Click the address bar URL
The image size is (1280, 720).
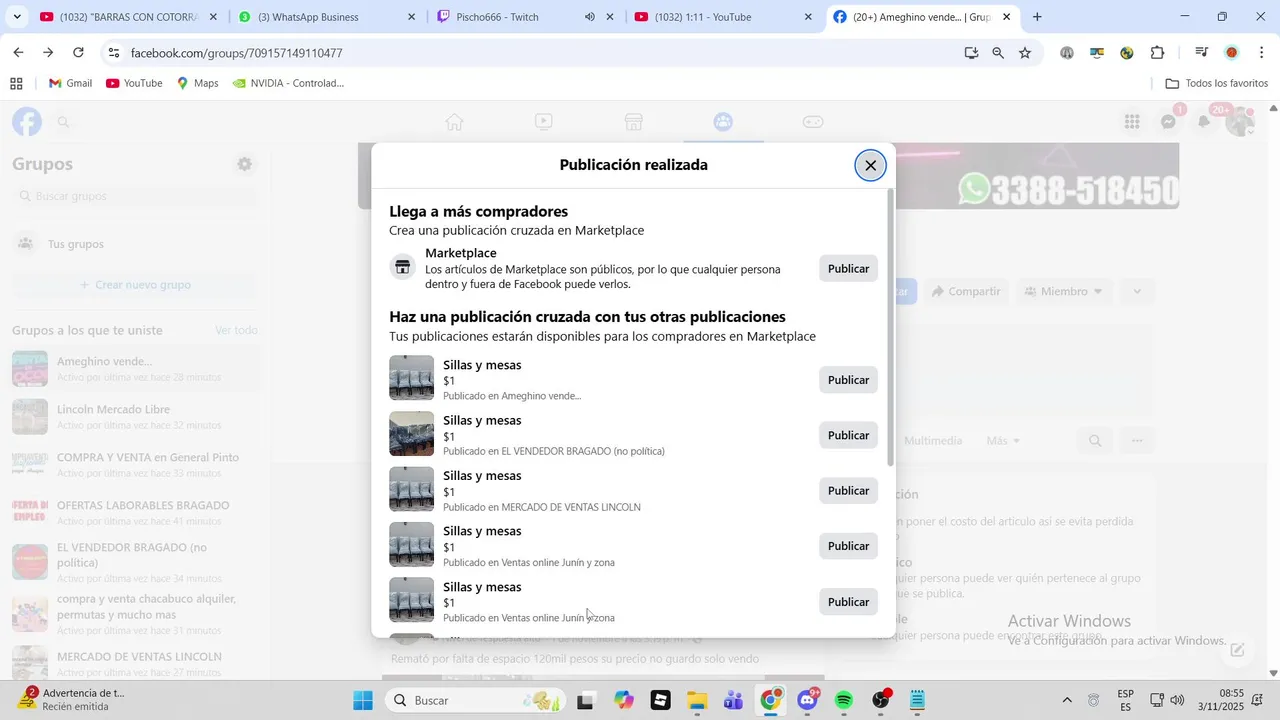pyautogui.click(x=236, y=53)
